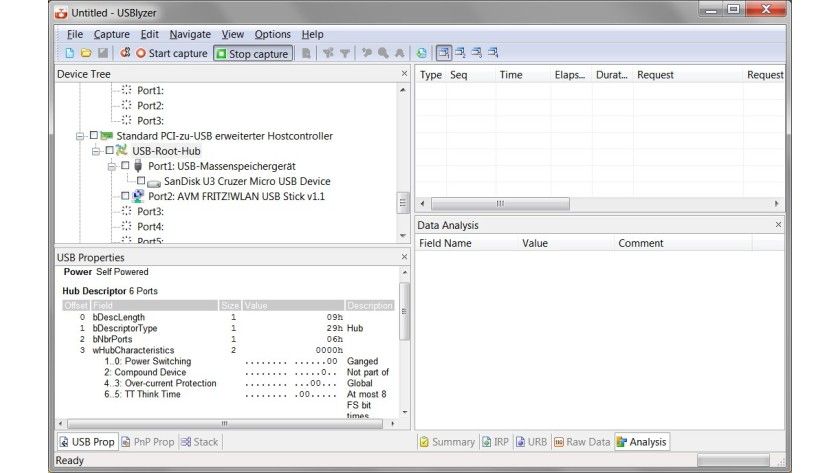This screenshot has height=473, width=840.
Task: Select the bNbrPorts field row
Action: coord(228,339)
